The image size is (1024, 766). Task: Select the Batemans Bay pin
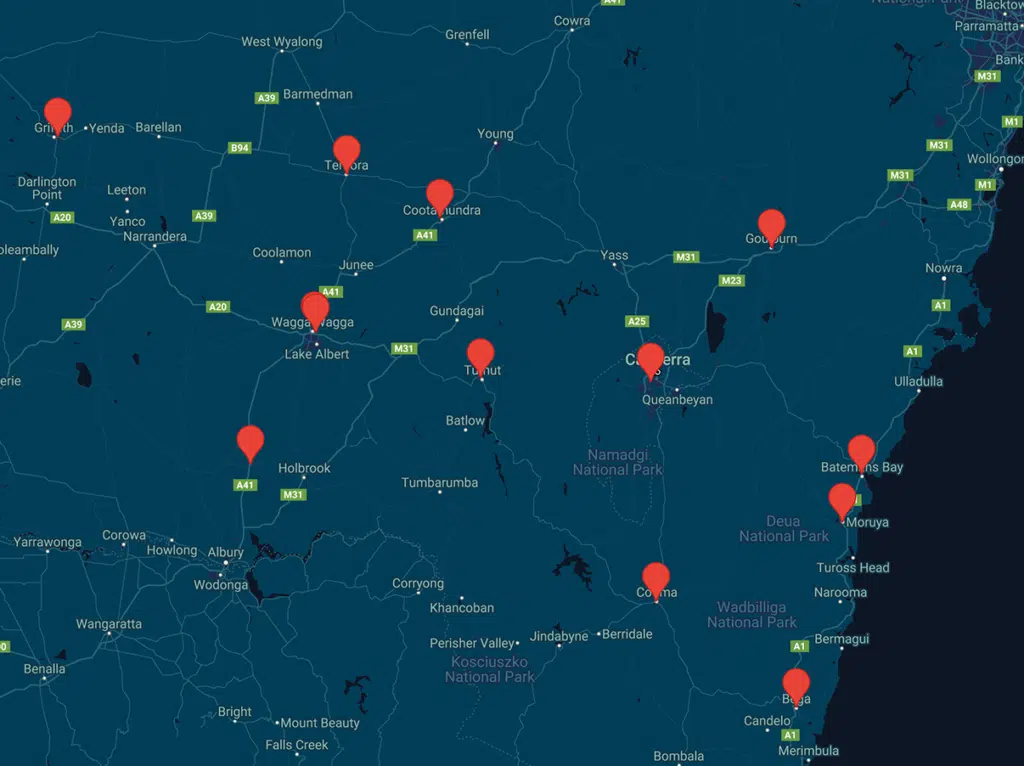coord(861,451)
